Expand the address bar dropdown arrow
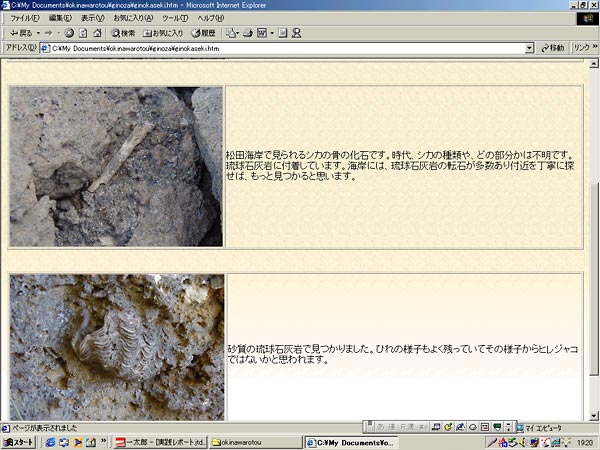Screen dimensions: 600x450 529,47
